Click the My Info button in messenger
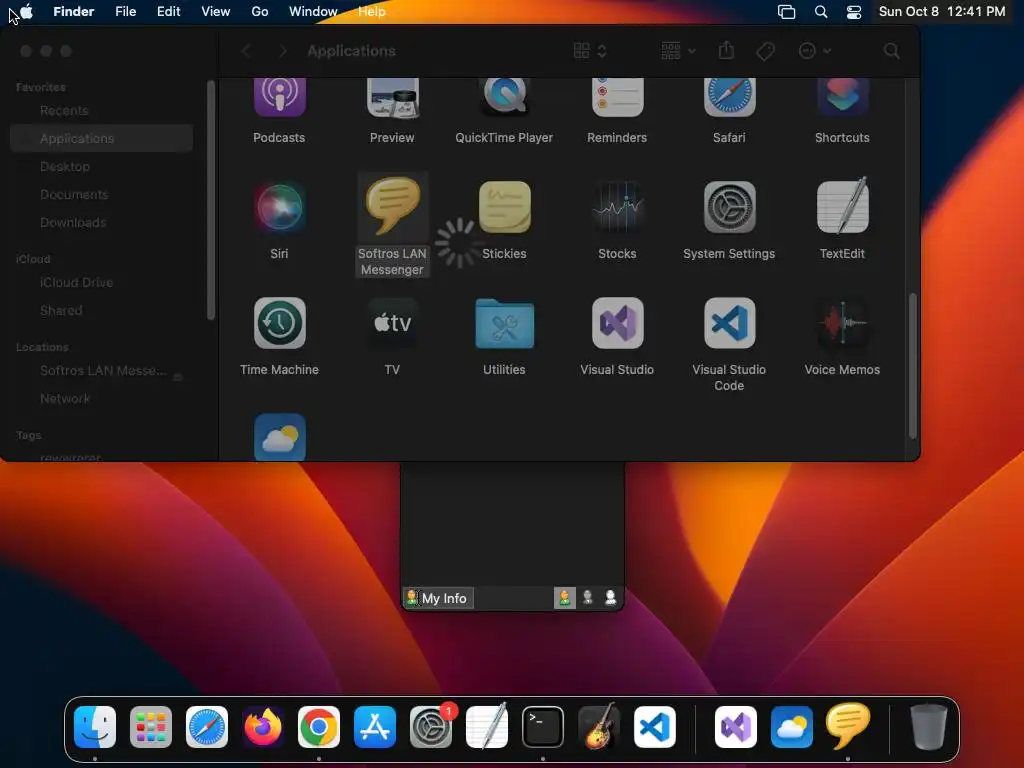This screenshot has width=1024, height=768. coord(438,598)
